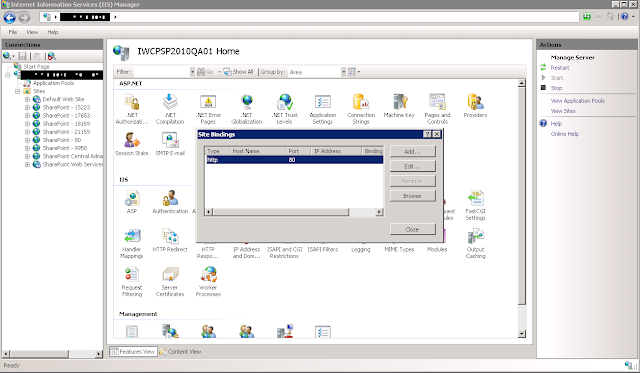The height and width of the screenshot is (373, 640).
Task: Click the View Sites action link
Action: pos(563,111)
